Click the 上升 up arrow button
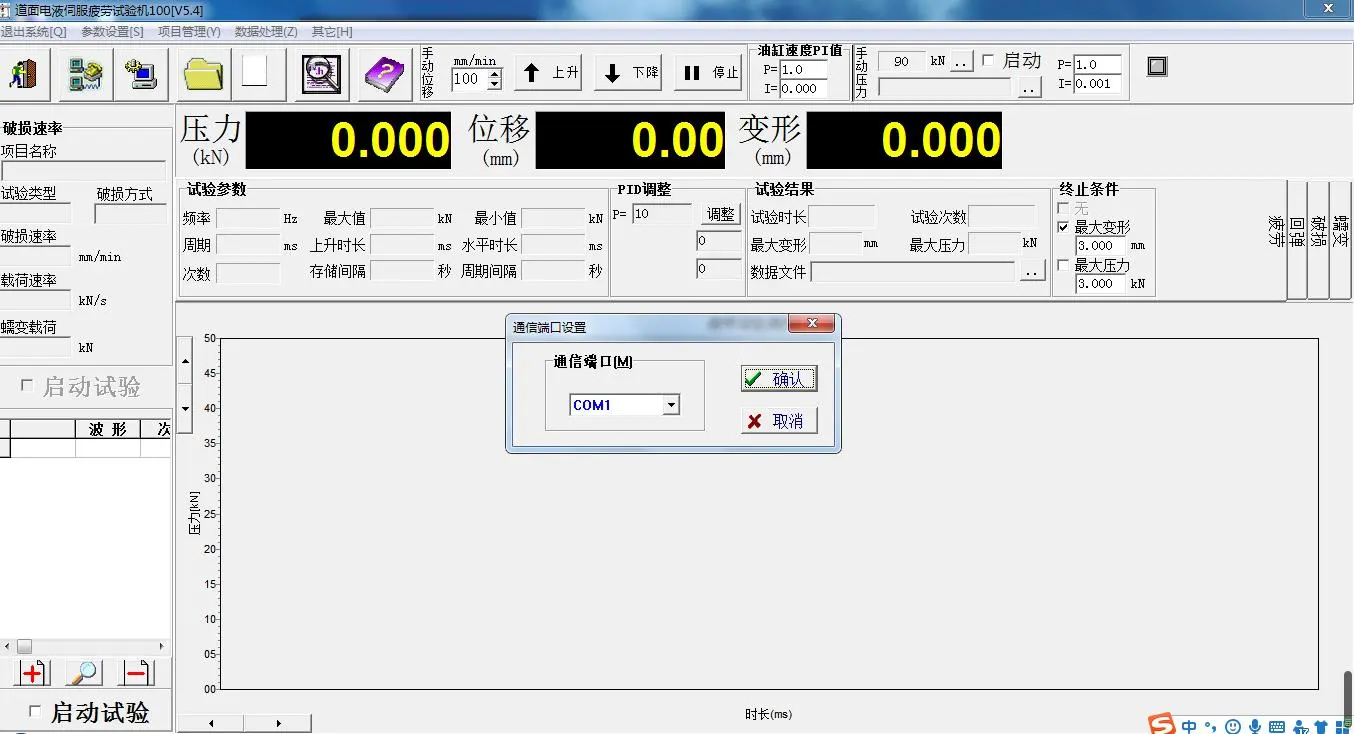The image size is (1354, 734). [549, 72]
